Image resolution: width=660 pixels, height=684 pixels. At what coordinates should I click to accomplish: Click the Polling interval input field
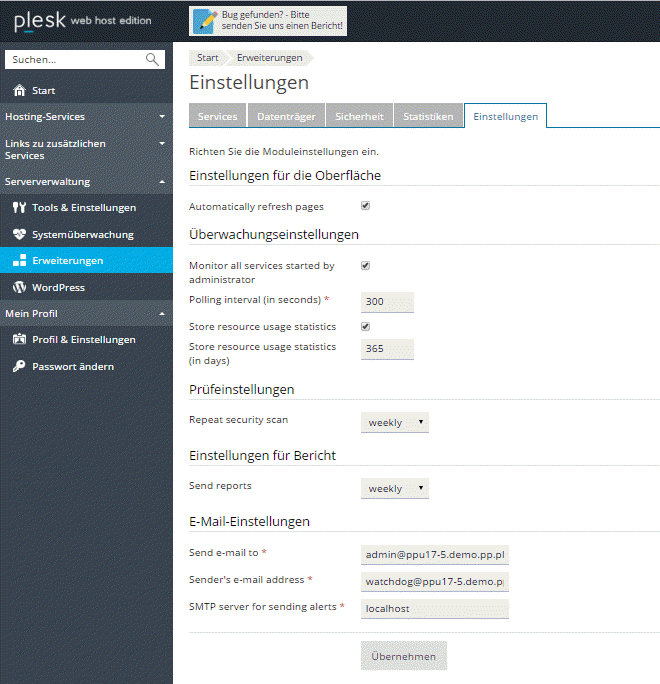tap(387, 302)
